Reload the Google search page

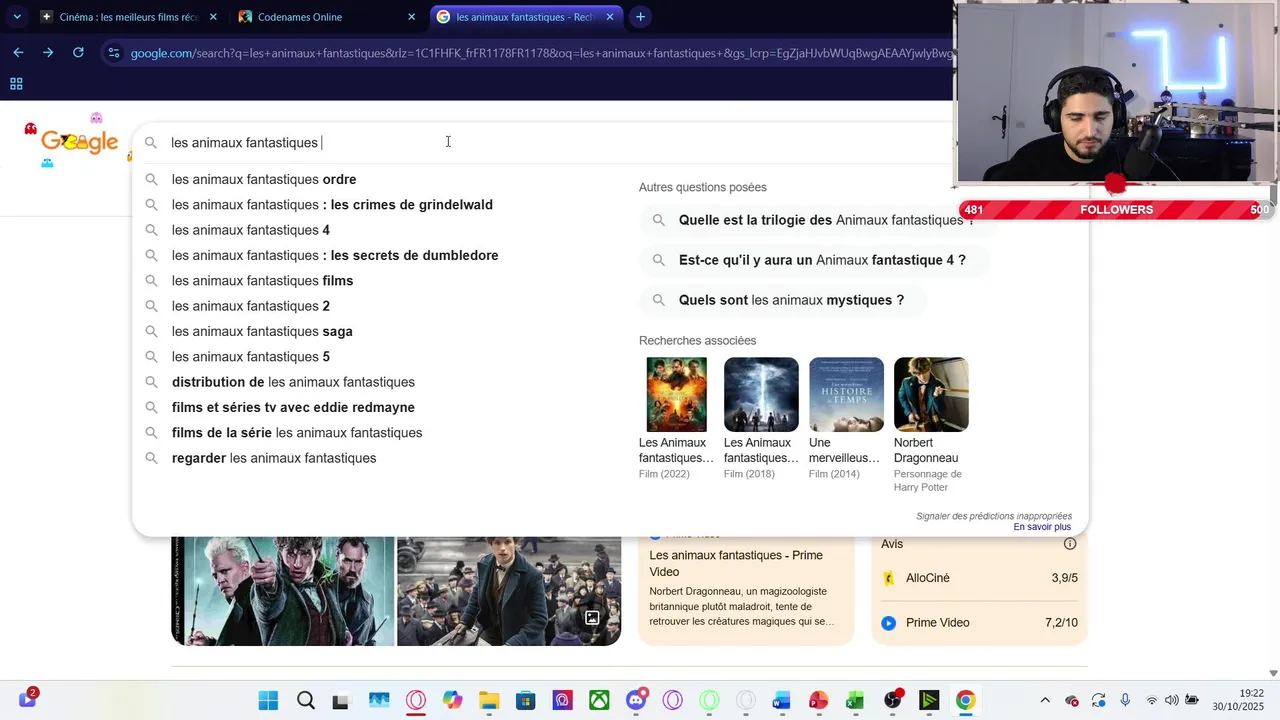coord(78,53)
